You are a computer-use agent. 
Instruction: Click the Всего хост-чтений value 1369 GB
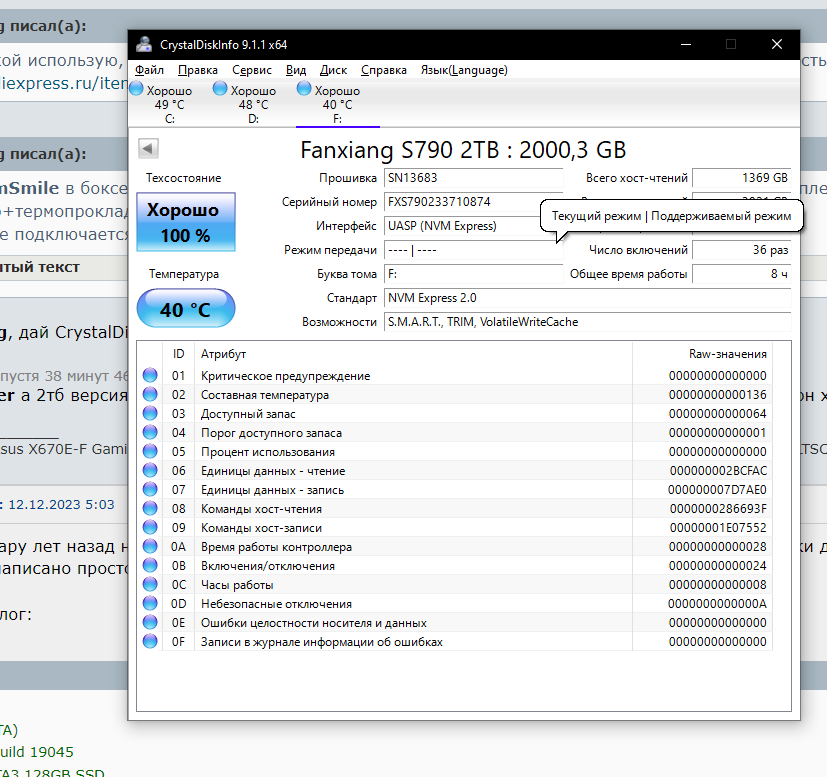(742, 178)
